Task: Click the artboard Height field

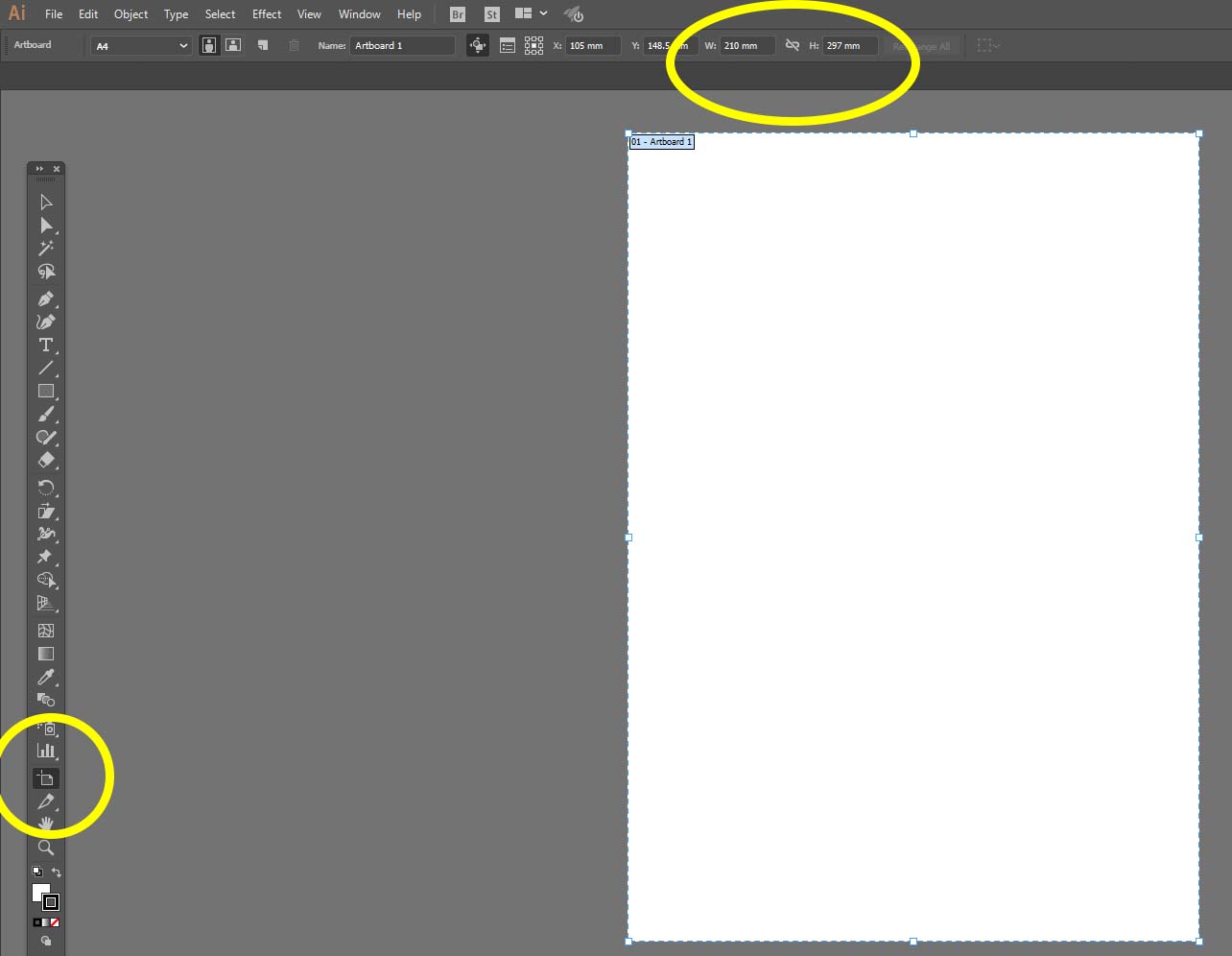Action: click(850, 45)
